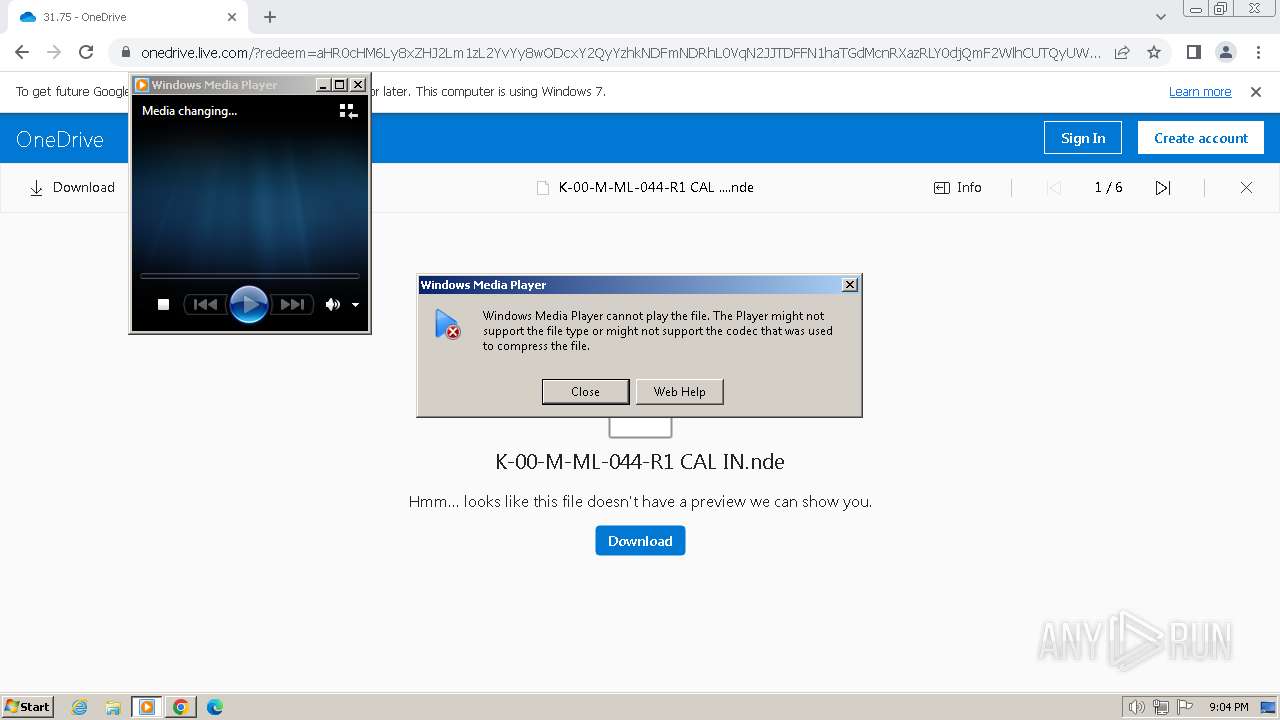Click file name K-00-M-ML-044-R1 CAL IN.nde
The image size is (1280, 720).
[640, 462]
